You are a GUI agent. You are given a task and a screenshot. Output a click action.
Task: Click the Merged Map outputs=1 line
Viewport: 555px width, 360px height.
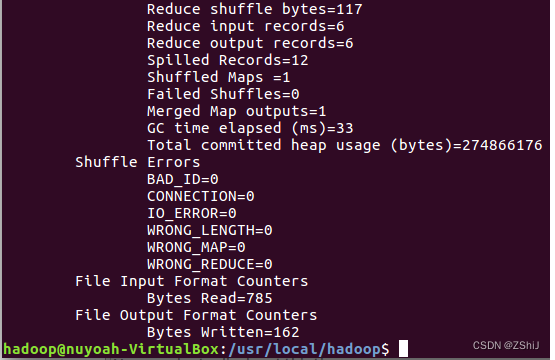pyautogui.click(x=236, y=112)
